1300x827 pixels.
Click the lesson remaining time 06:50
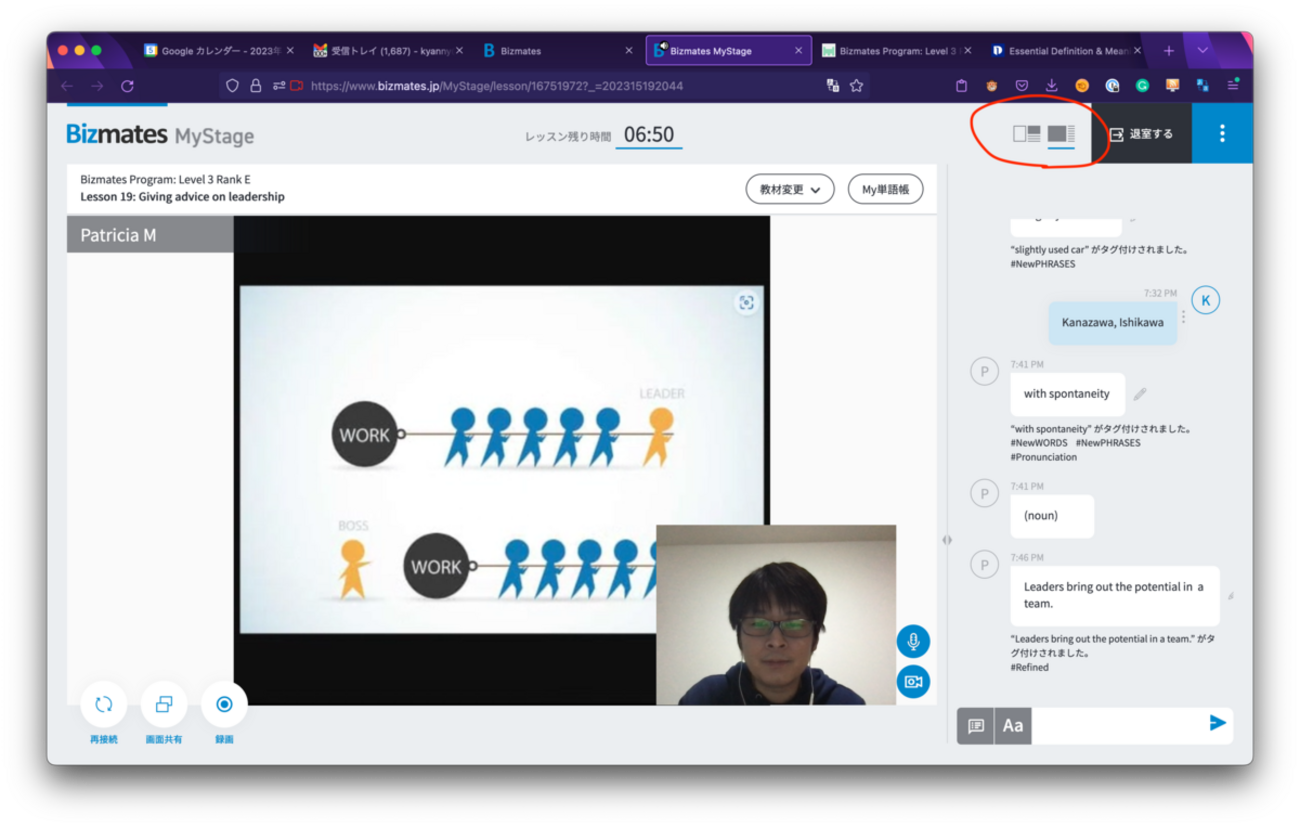[649, 135]
